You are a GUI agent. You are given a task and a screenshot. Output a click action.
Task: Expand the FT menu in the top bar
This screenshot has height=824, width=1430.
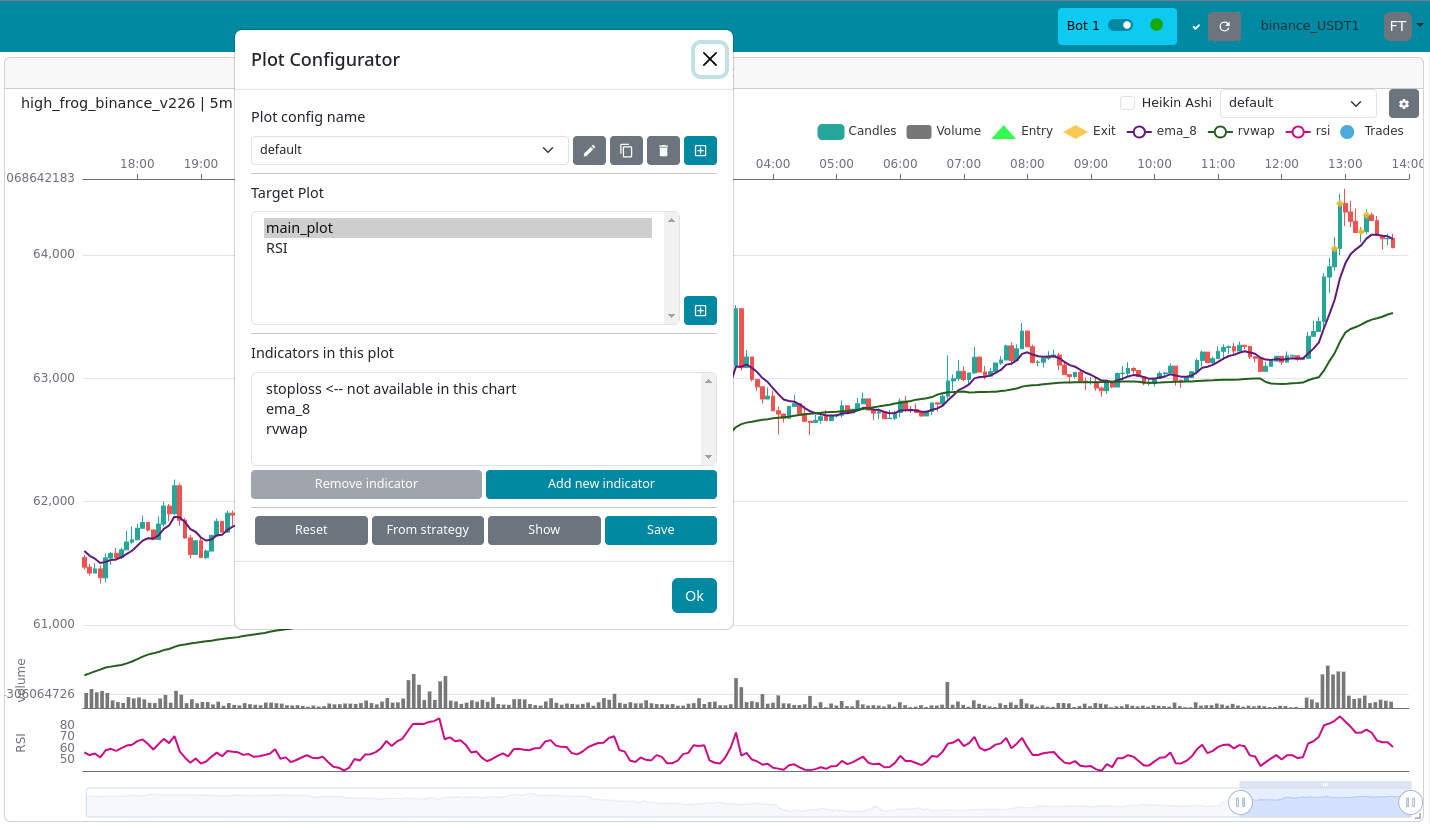tap(1402, 26)
